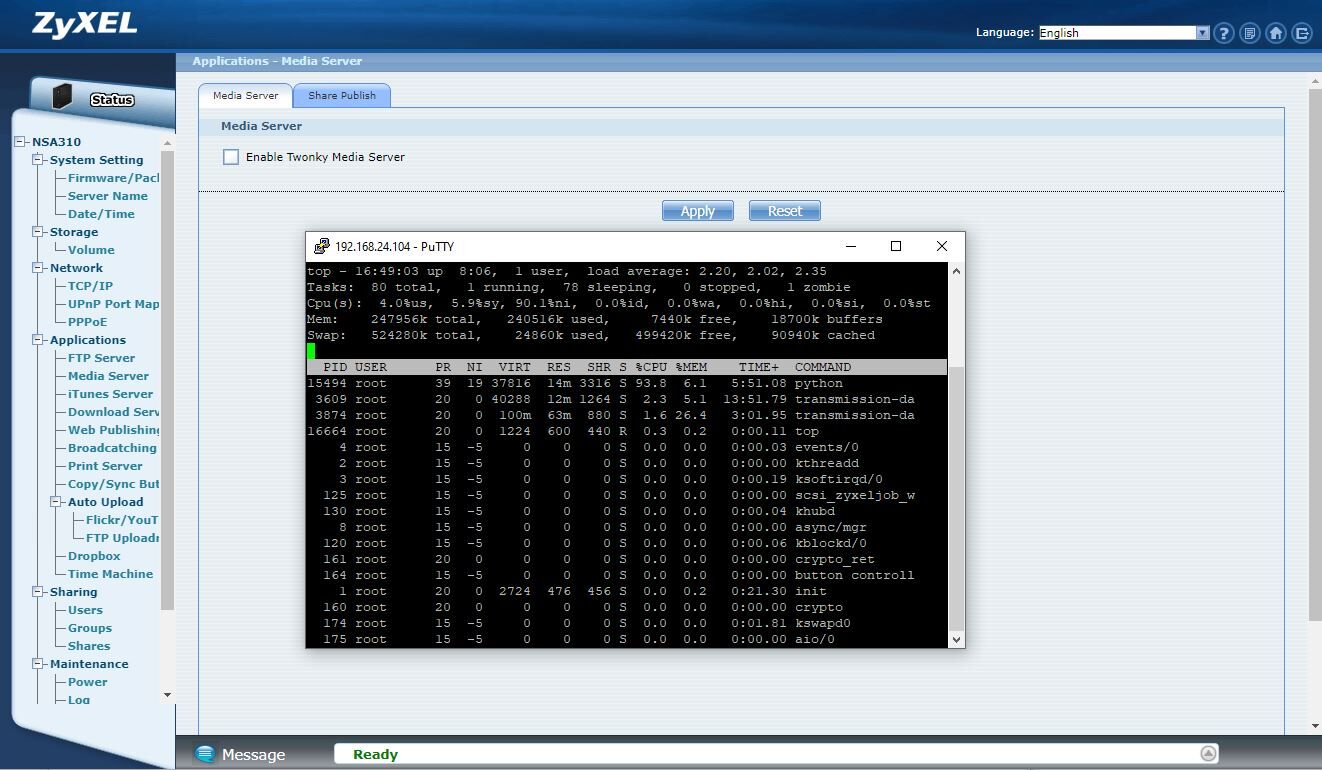Screen dimensions: 1322x770
Task: Open UPnP Port Mapping item
Action: 113,304
